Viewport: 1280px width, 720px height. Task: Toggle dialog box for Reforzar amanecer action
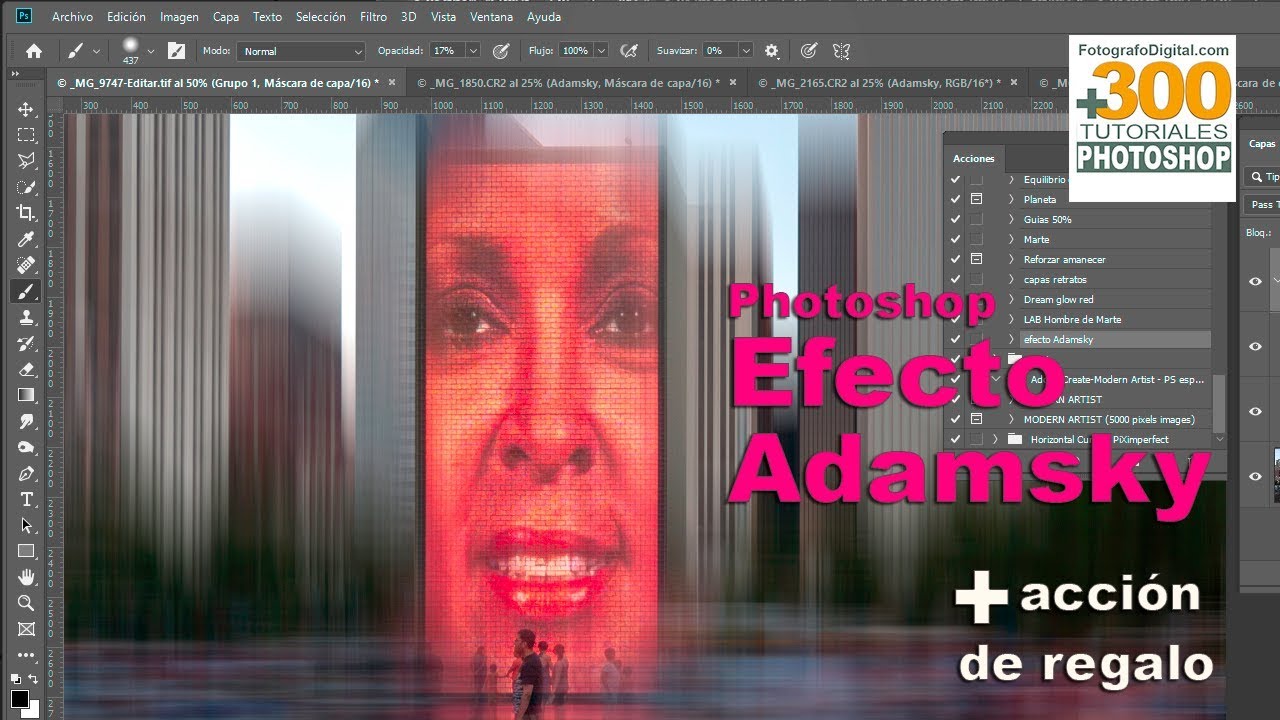coord(977,260)
